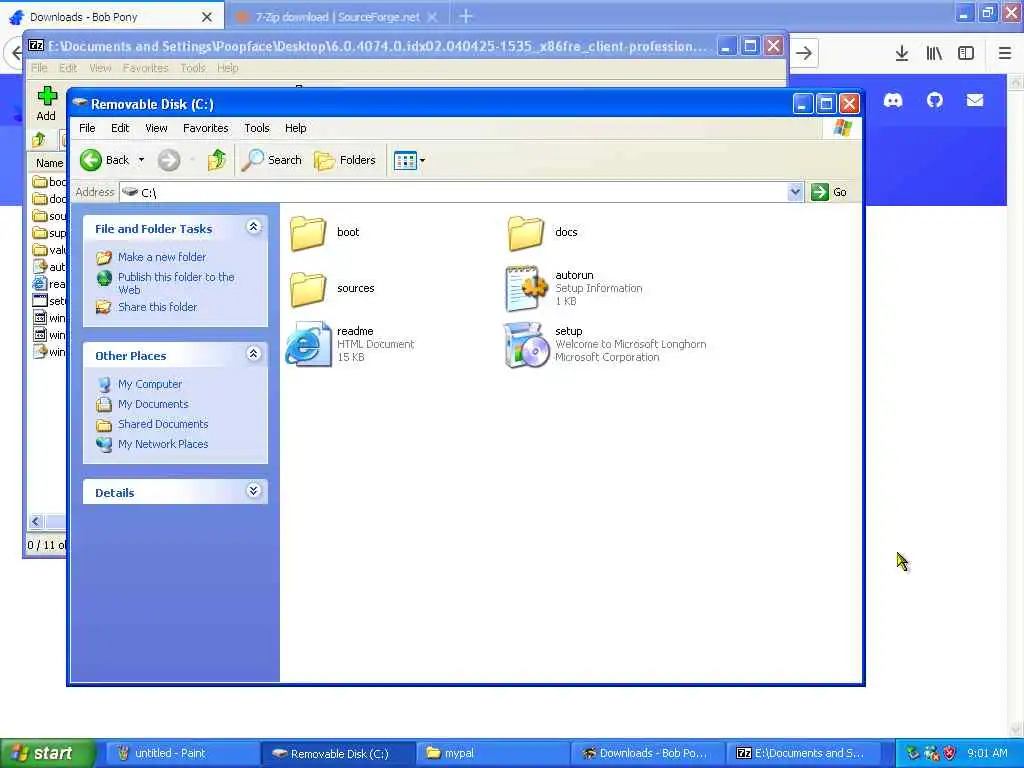Select the setup Longhorn installer icon
The width and height of the screenshot is (1024, 768).
pyautogui.click(x=526, y=344)
